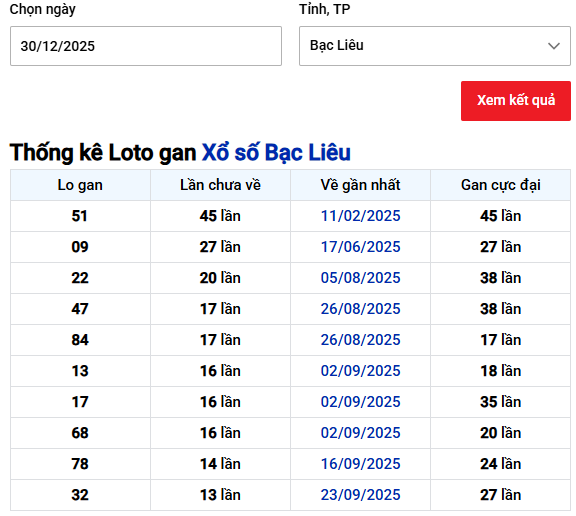Open the Tỉnh, TP dropdown showing Bạc Liêu

(435, 46)
